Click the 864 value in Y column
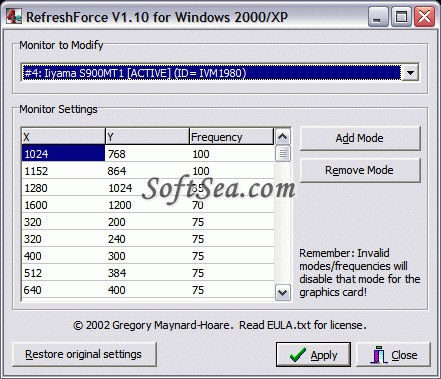The height and width of the screenshot is (379, 441). click(116, 171)
